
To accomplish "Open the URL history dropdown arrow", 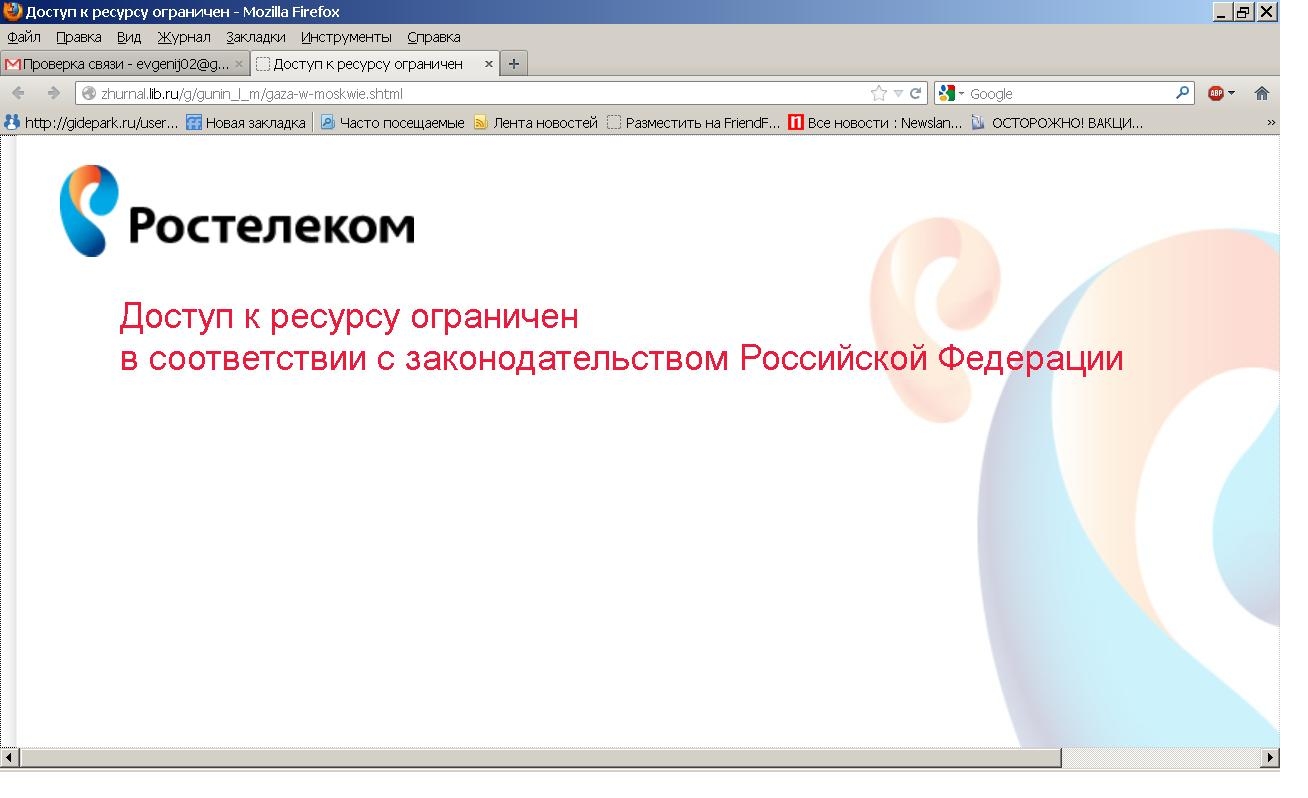I will pyautogui.click(x=898, y=93).
